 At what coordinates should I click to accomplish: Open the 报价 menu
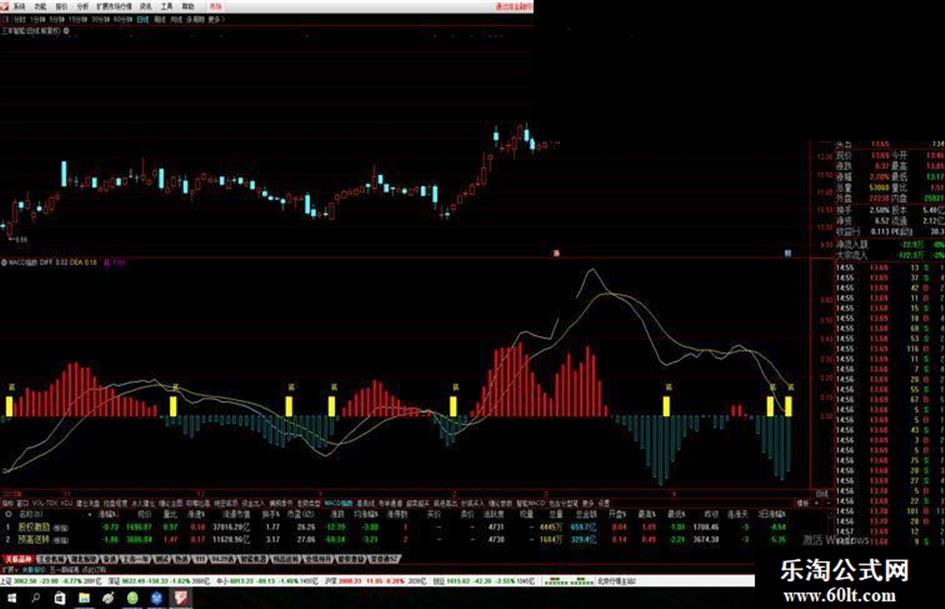(x=61, y=7)
